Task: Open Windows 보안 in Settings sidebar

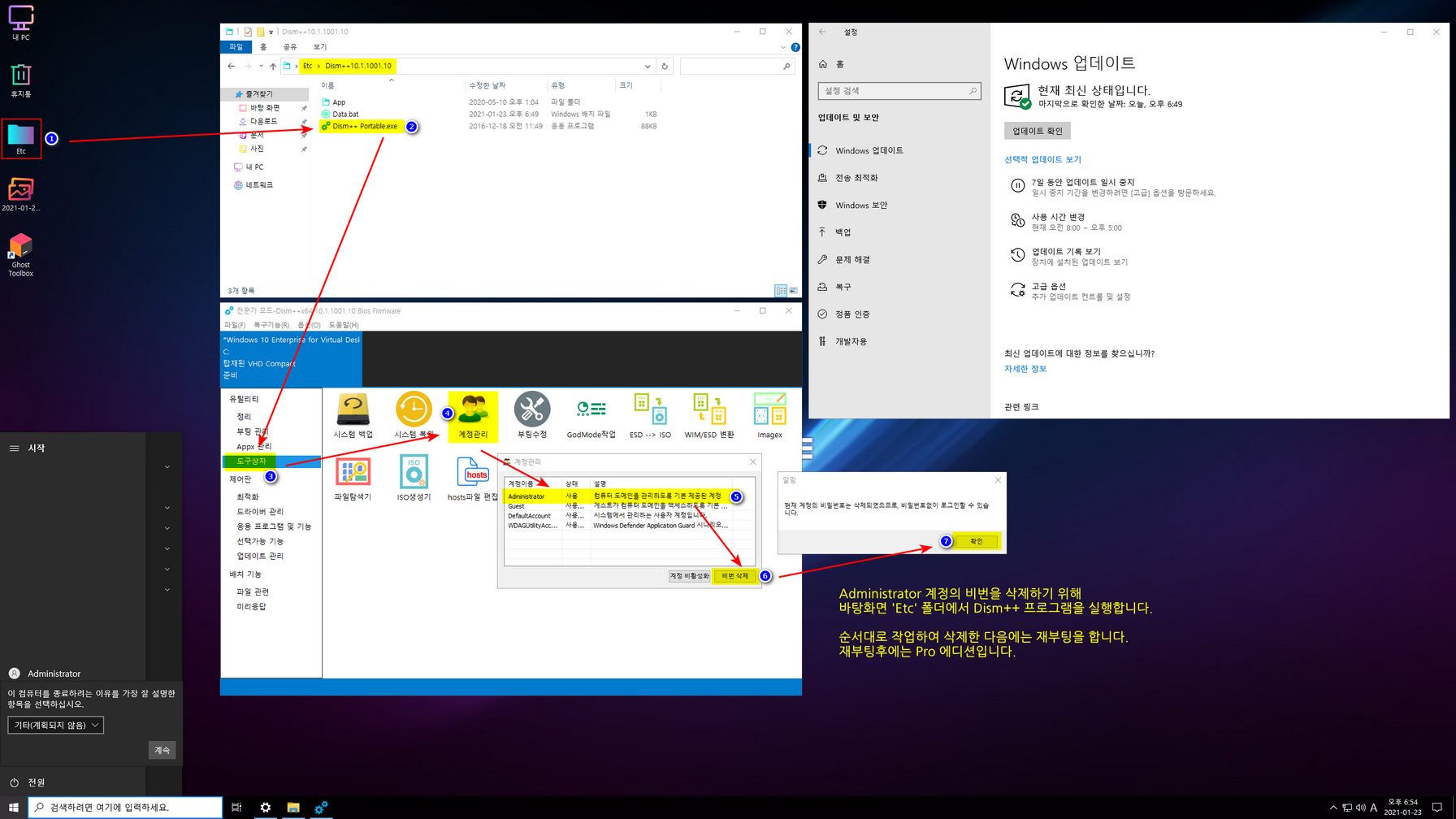Action: [x=860, y=206]
